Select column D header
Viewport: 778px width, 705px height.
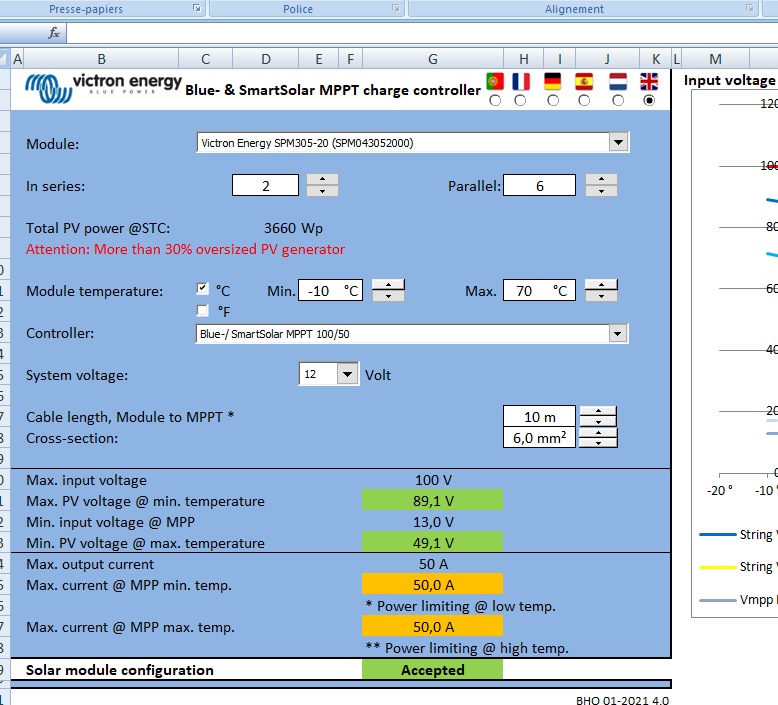(265, 59)
